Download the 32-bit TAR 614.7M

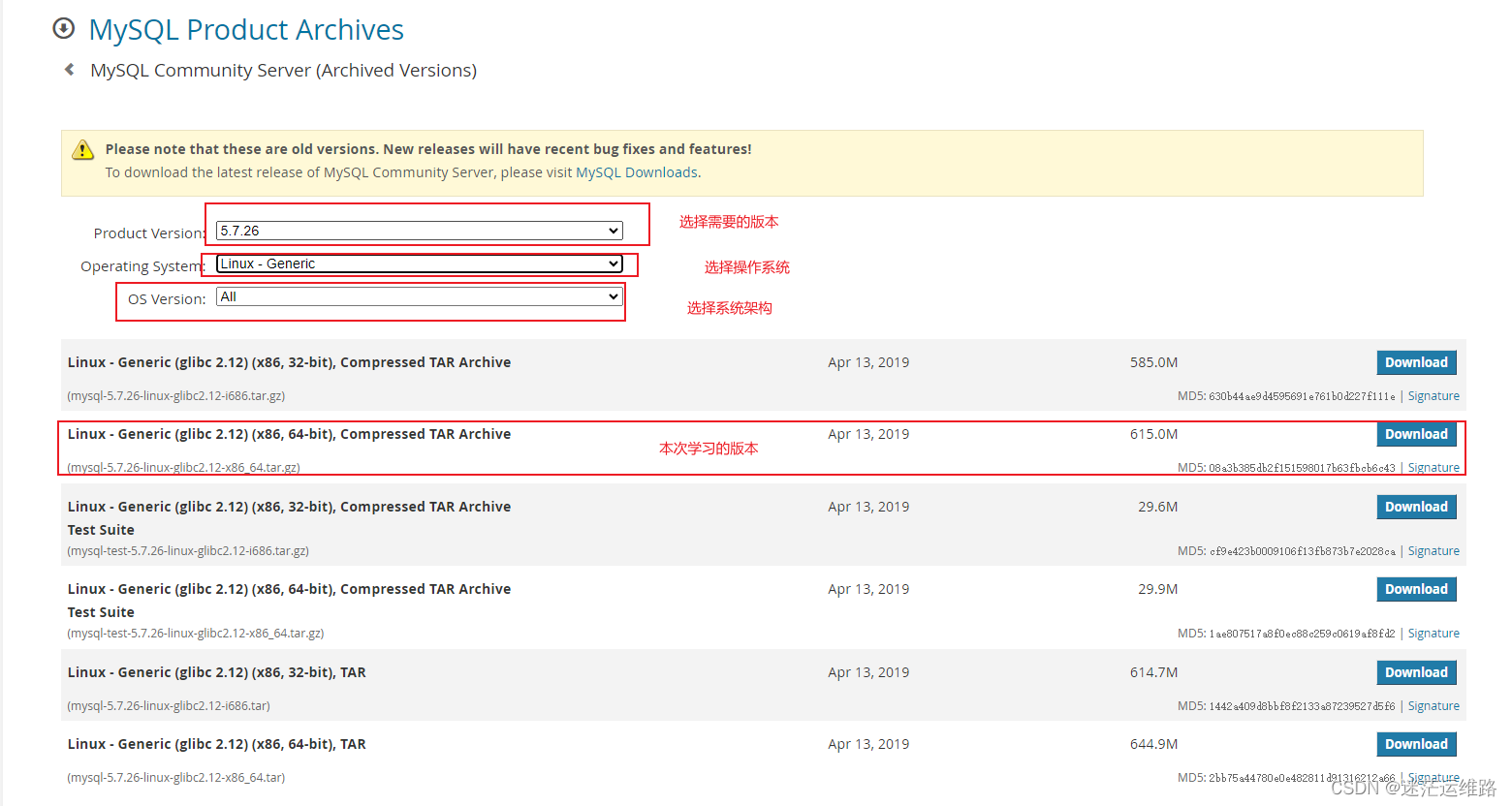coord(1416,672)
